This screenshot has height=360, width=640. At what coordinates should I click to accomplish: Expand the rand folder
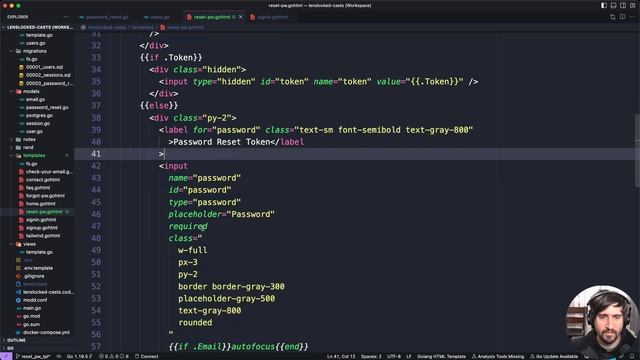coord(28,147)
